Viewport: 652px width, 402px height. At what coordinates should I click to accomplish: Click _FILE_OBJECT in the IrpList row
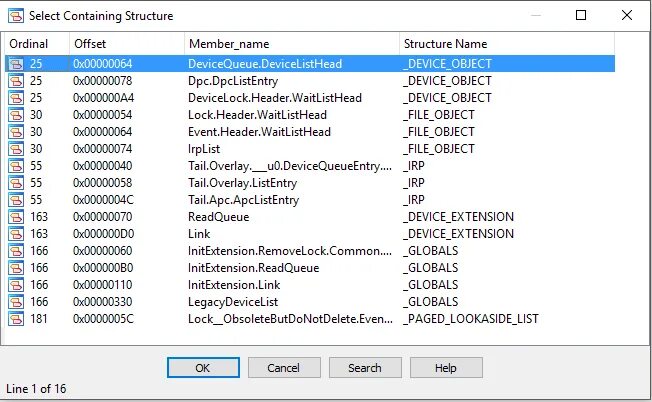[439, 149]
